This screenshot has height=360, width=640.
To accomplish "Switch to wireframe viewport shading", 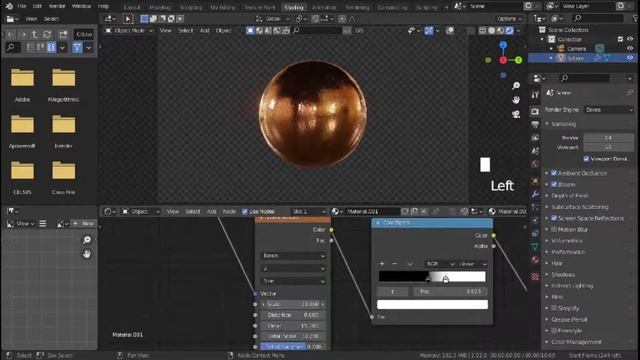I will click(483, 31).
